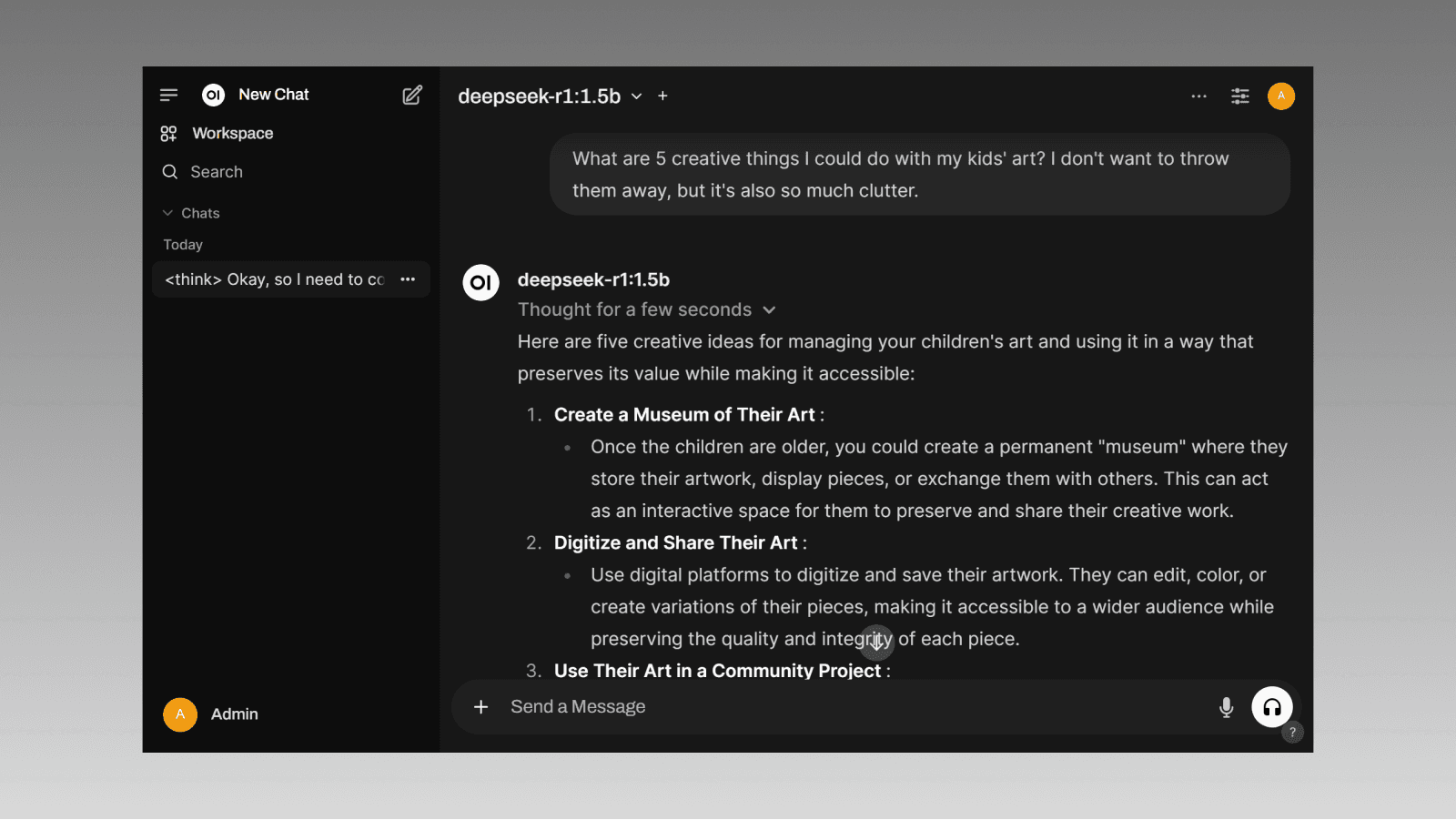1456x820 pixels.
Task: Focus the Send a Message input
Action: 855,707
